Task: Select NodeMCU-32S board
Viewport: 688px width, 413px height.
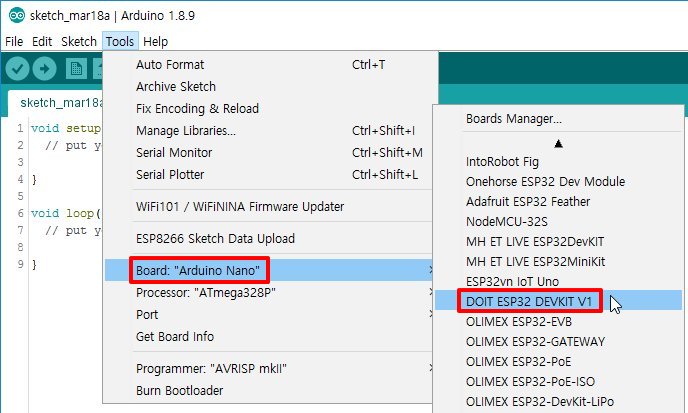Action: click(x=558, y=222)
